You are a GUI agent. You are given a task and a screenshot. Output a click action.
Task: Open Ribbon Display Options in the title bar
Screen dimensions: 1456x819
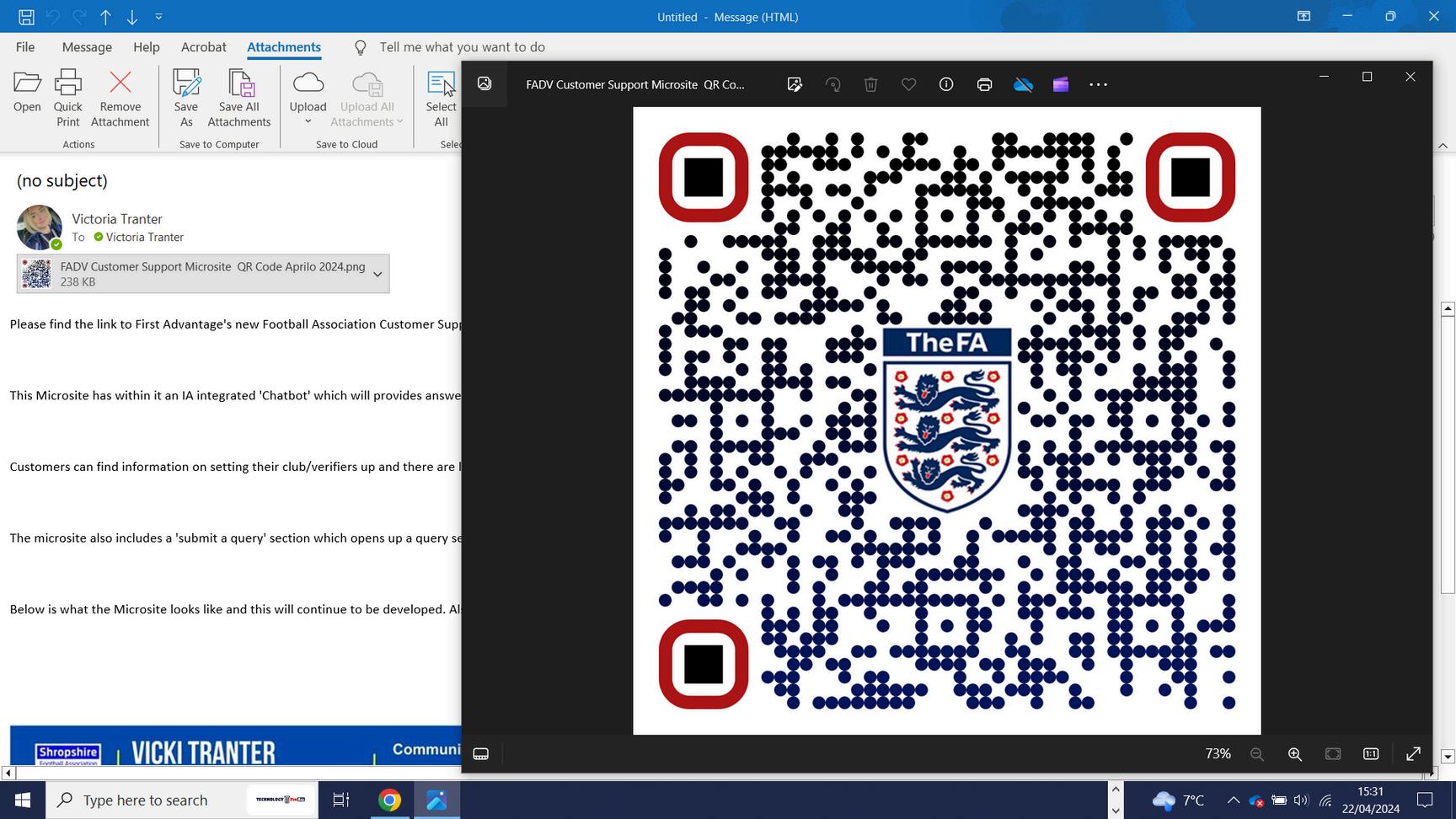tap(1303, 17)
